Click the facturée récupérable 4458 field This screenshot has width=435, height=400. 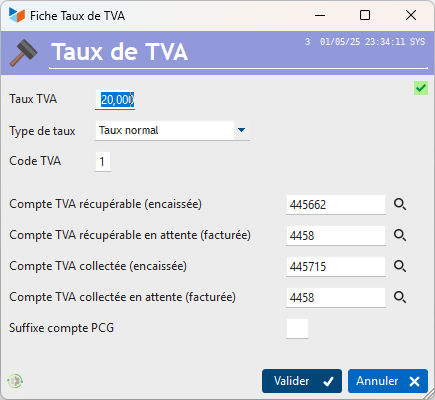[336, 236]
